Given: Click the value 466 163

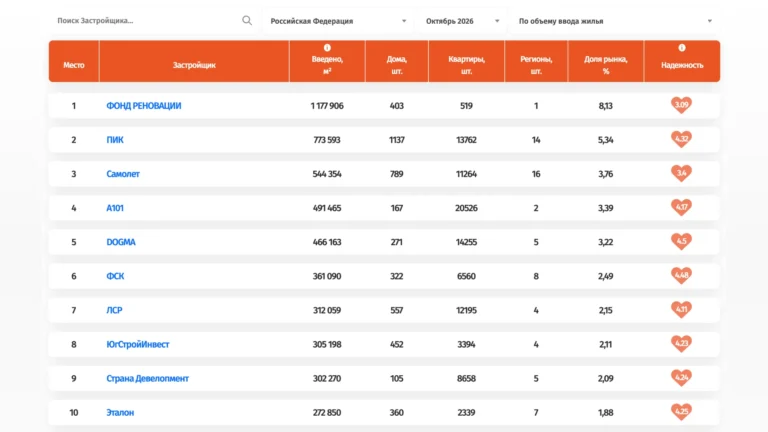Looking at the screenshot, I should [327, 242].
